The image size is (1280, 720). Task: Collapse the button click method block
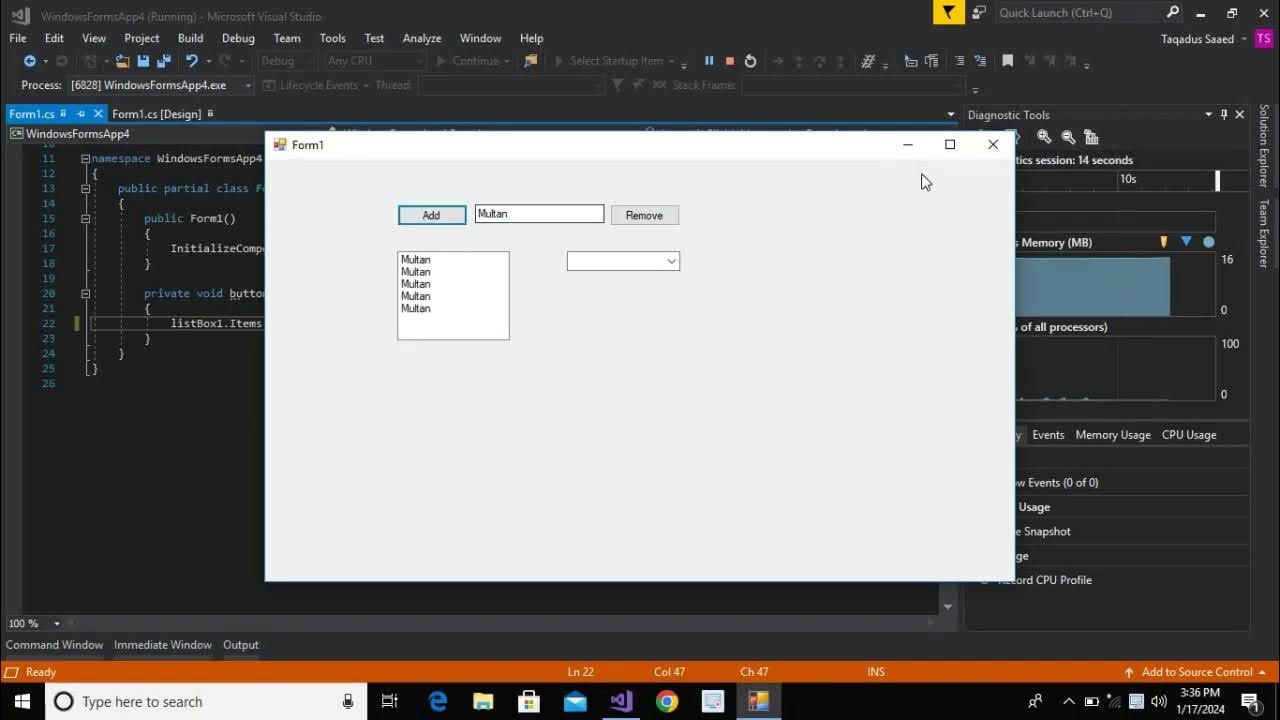tap(85, 293)
